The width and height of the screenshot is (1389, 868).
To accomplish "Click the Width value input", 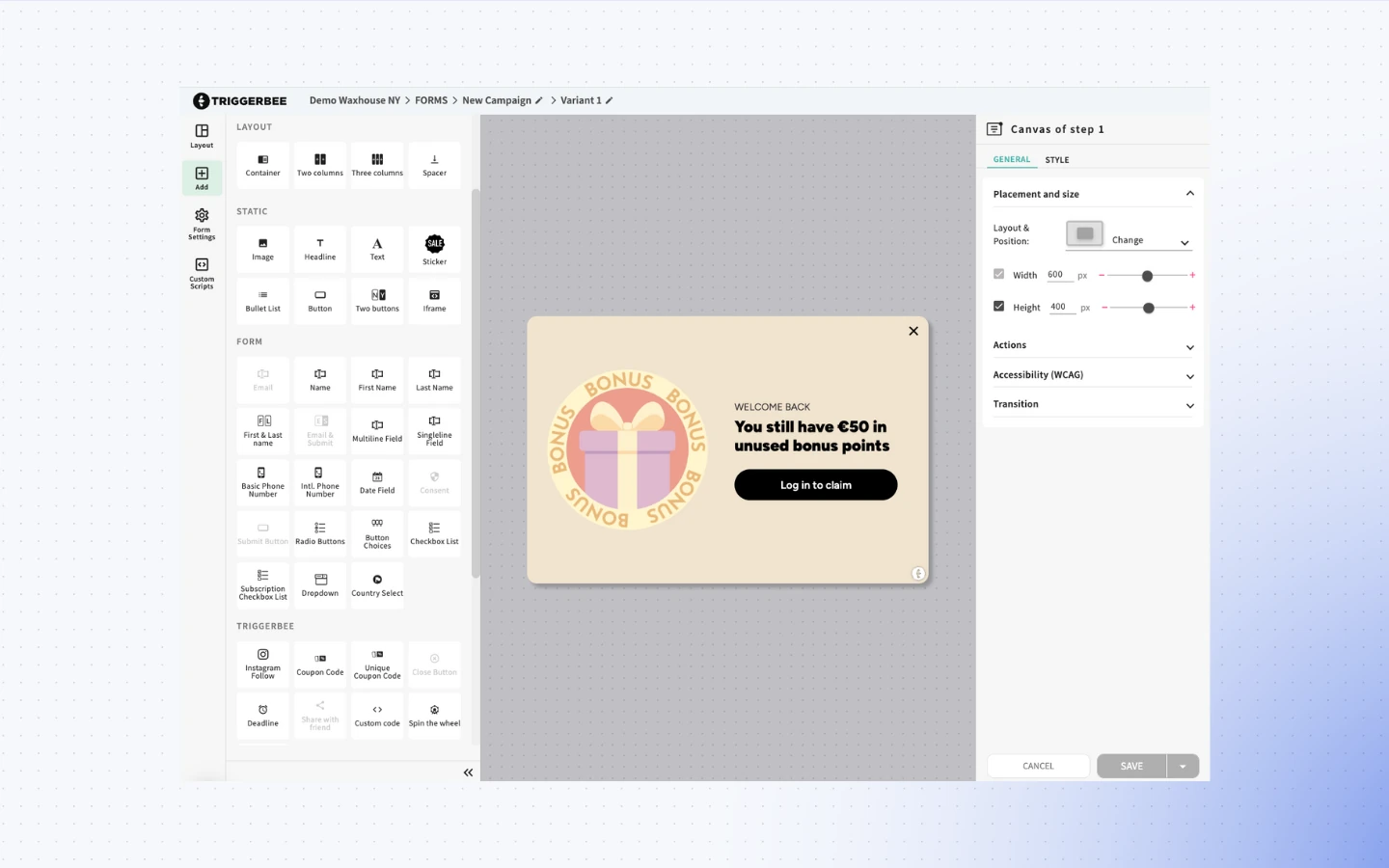I will (x=1059, y=275).
